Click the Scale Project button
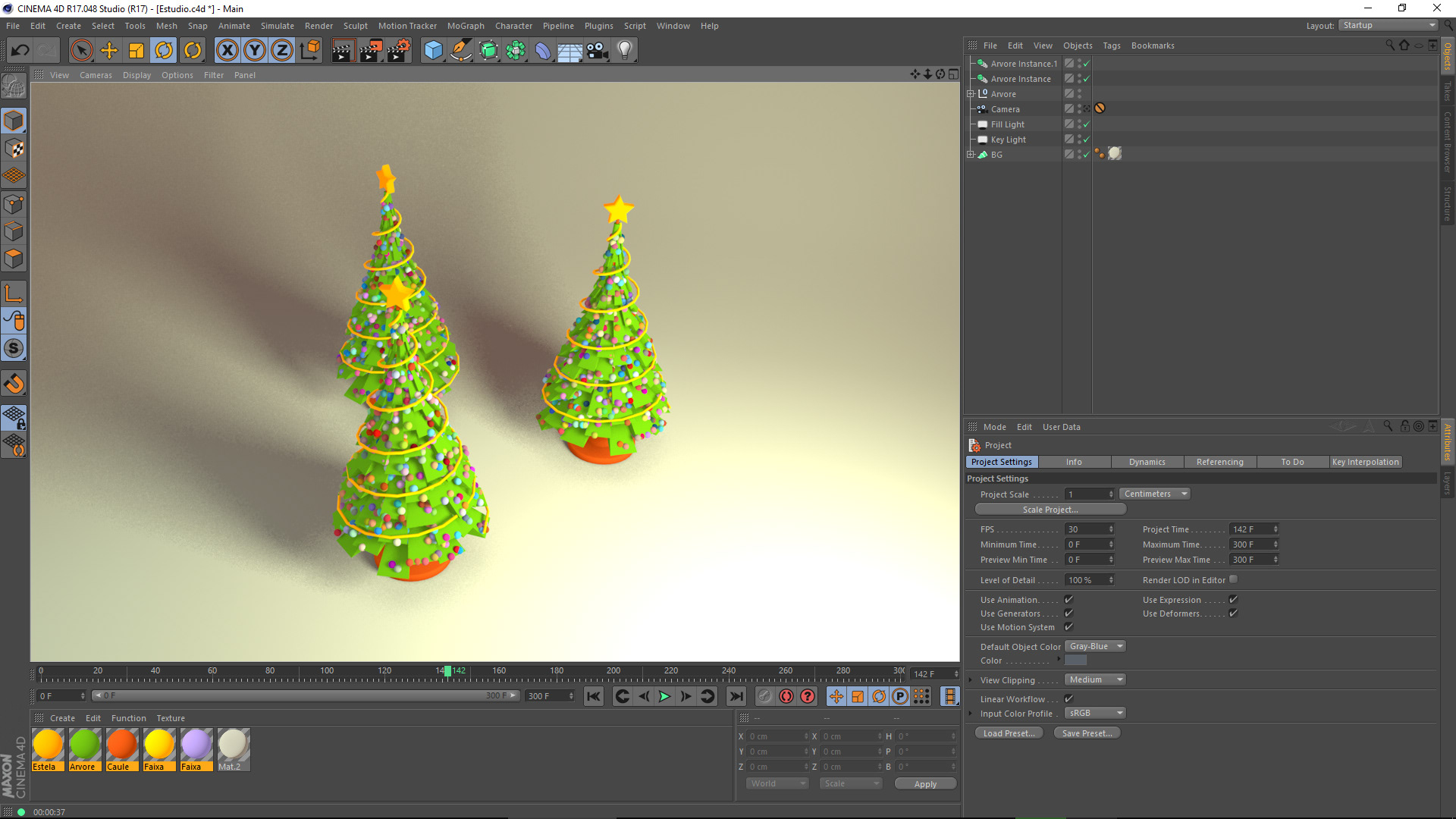This screenshot has height=819, width=1456. coord(1050,510)
